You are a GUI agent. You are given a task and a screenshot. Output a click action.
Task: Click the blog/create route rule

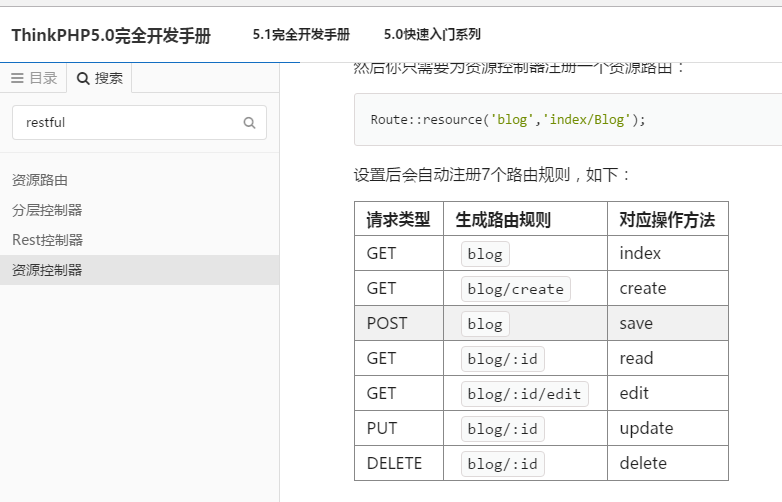(515, 289)
